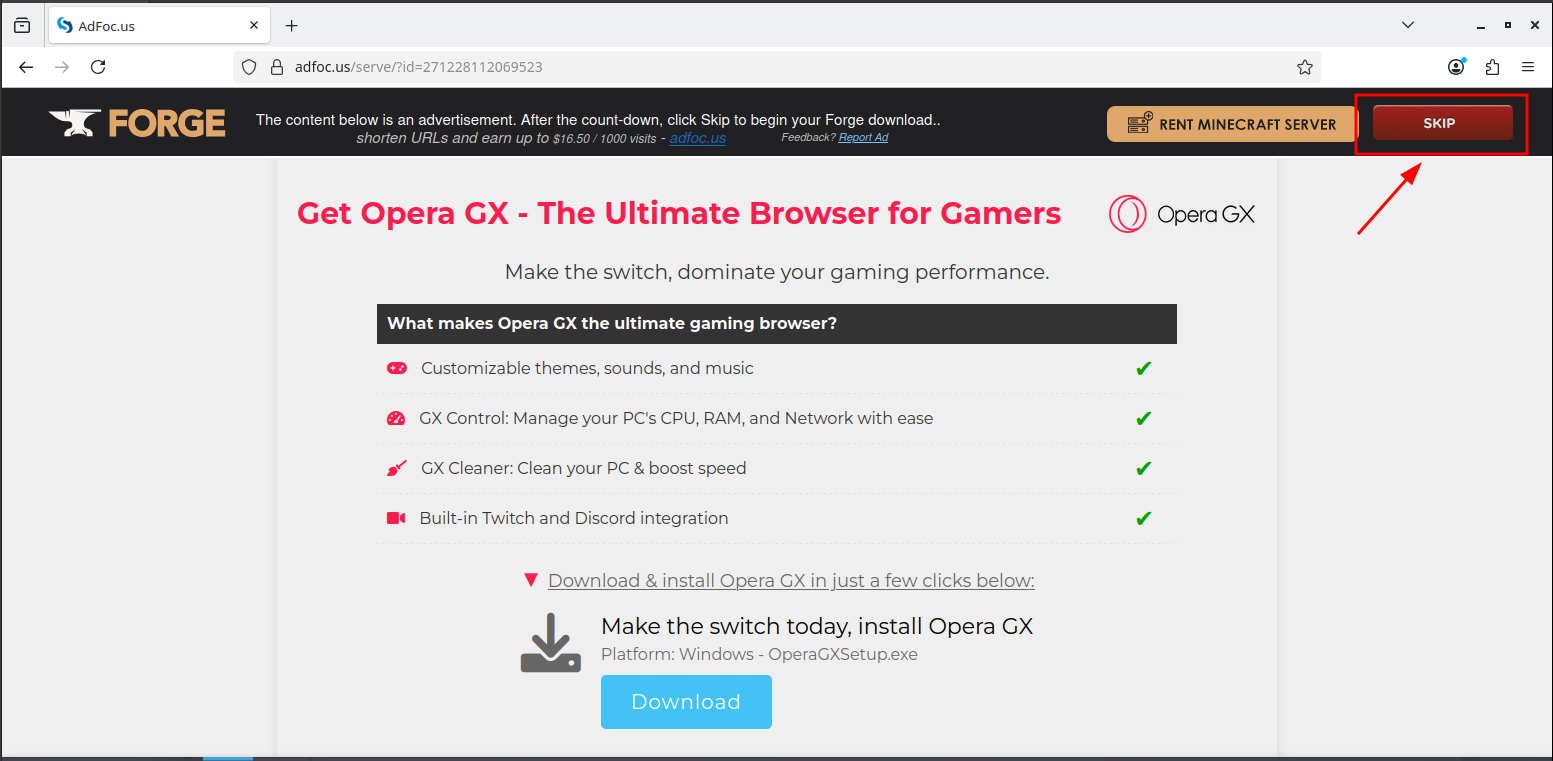
Task: Click the download tray icon
Action: [550, 643]
